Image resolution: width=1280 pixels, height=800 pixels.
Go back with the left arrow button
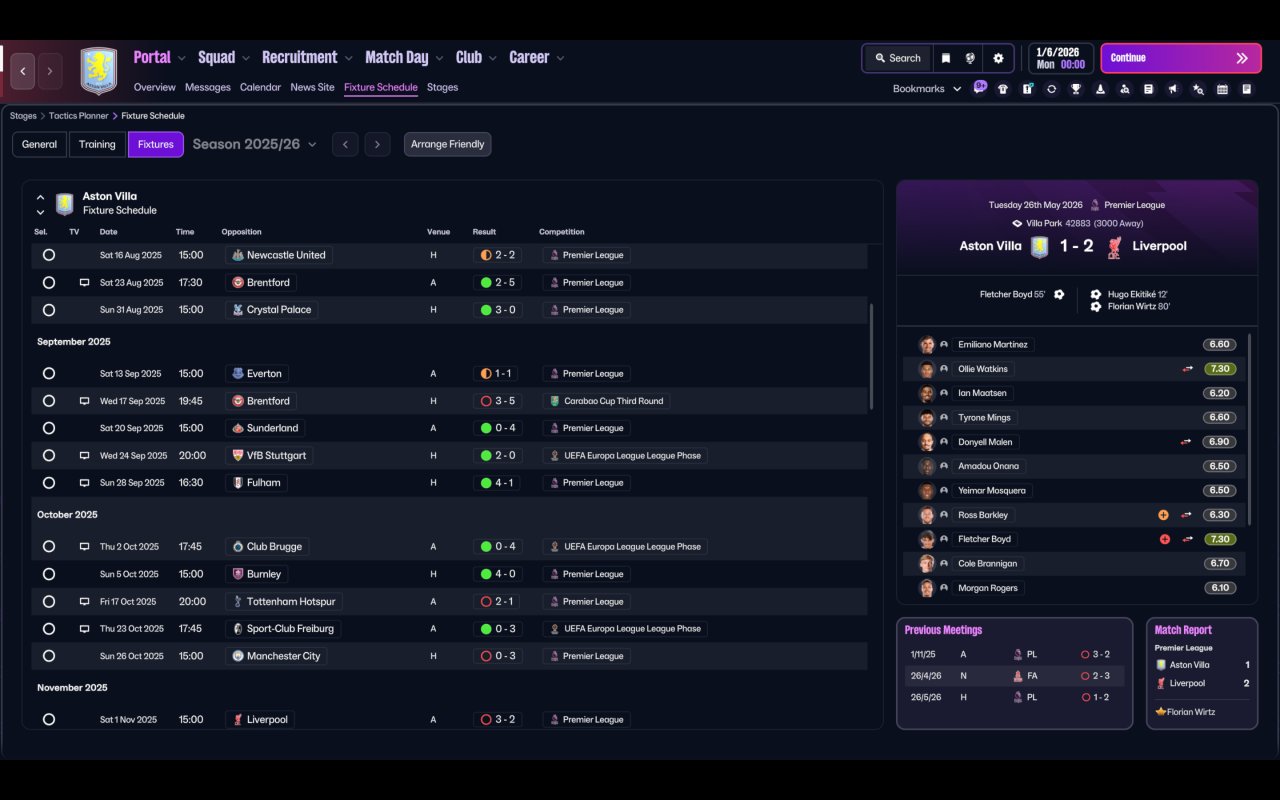(23, 72)
